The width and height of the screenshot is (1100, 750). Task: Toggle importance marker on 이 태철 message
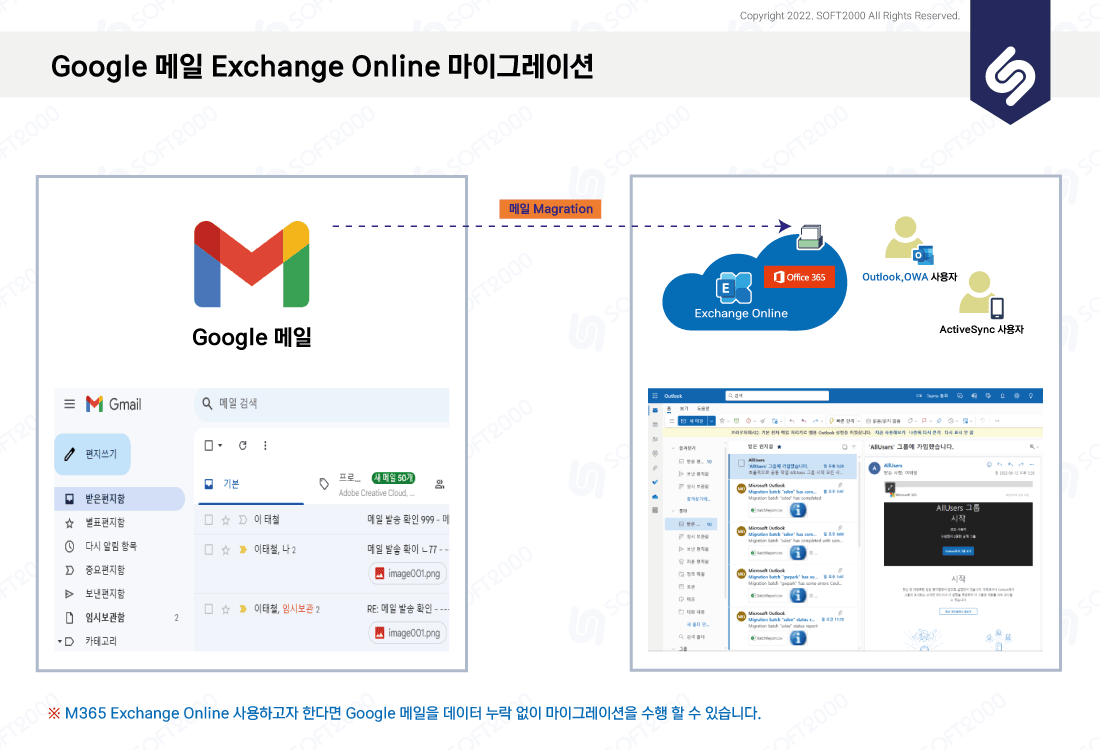243,520
